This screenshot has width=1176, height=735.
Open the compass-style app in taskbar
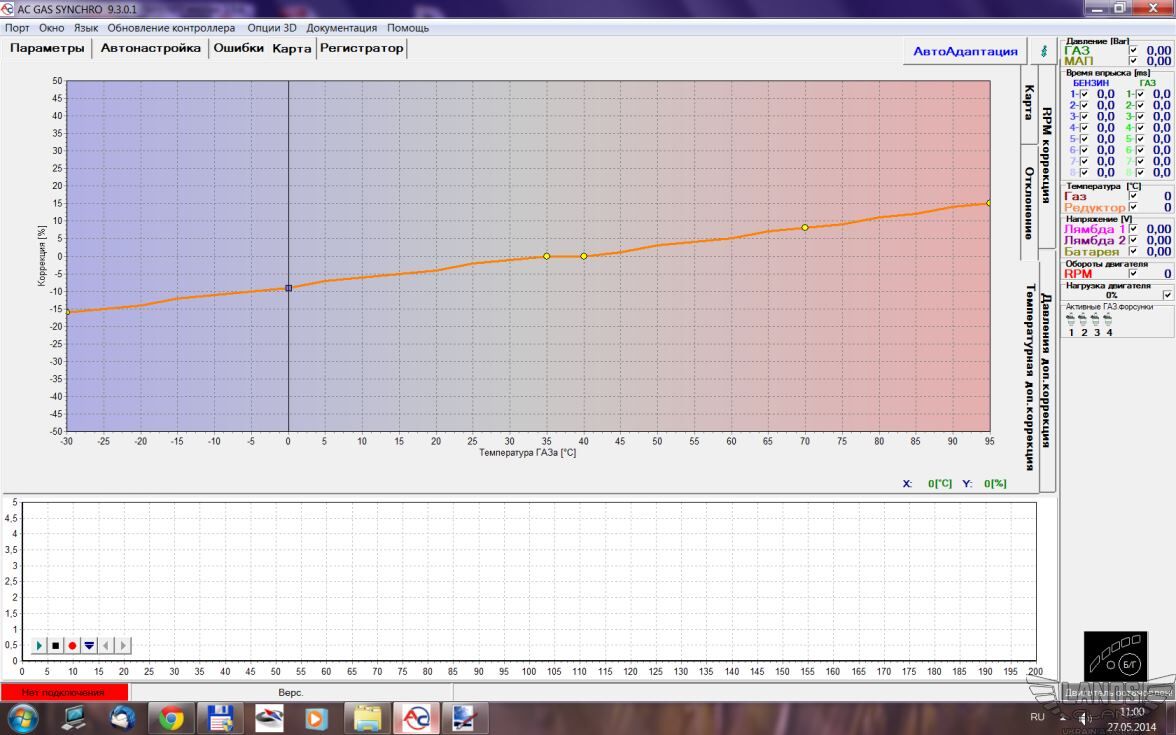[268, 718]
